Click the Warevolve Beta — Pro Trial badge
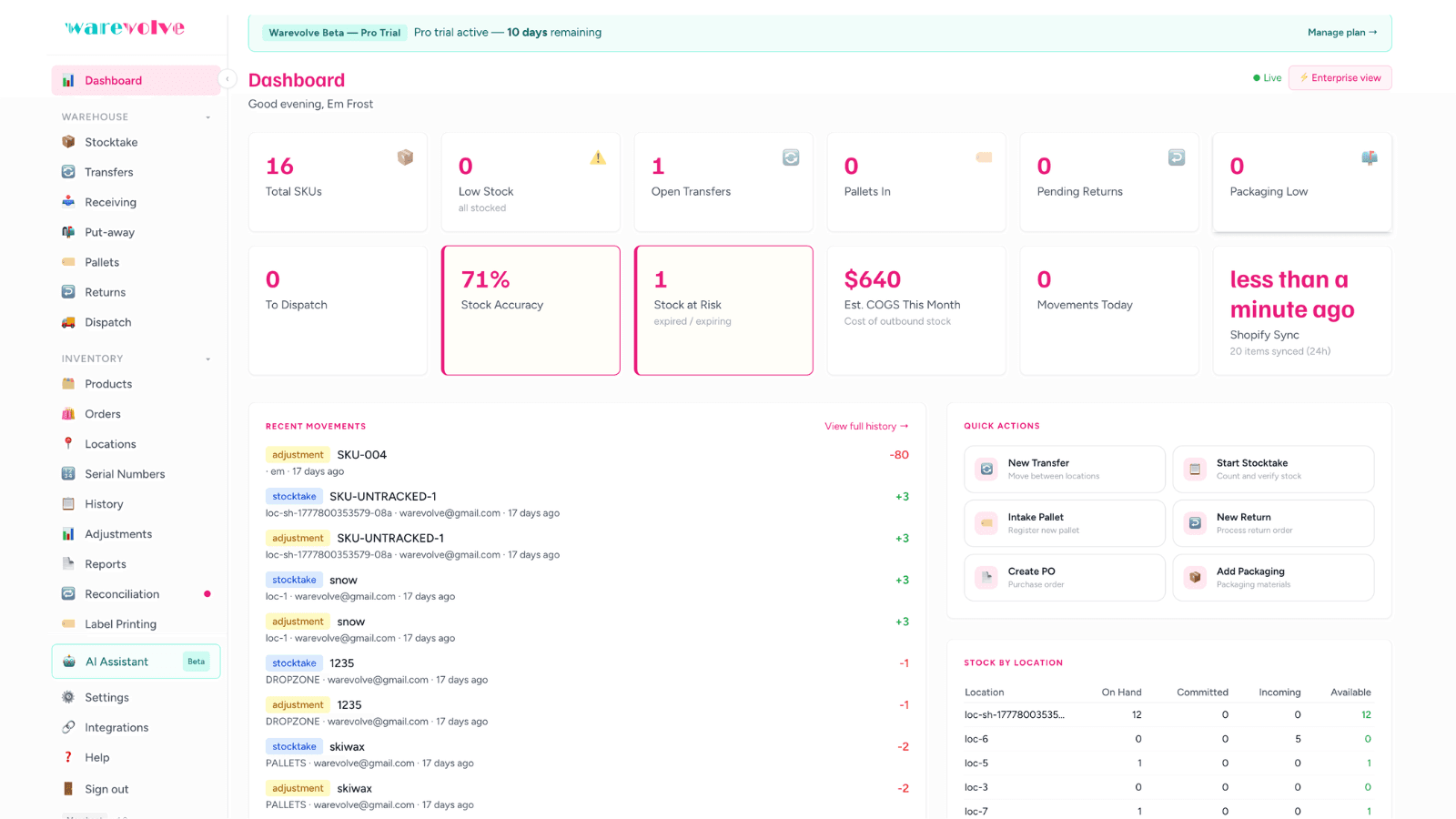This screenshot has width=1456, height=819. [334, 33]
